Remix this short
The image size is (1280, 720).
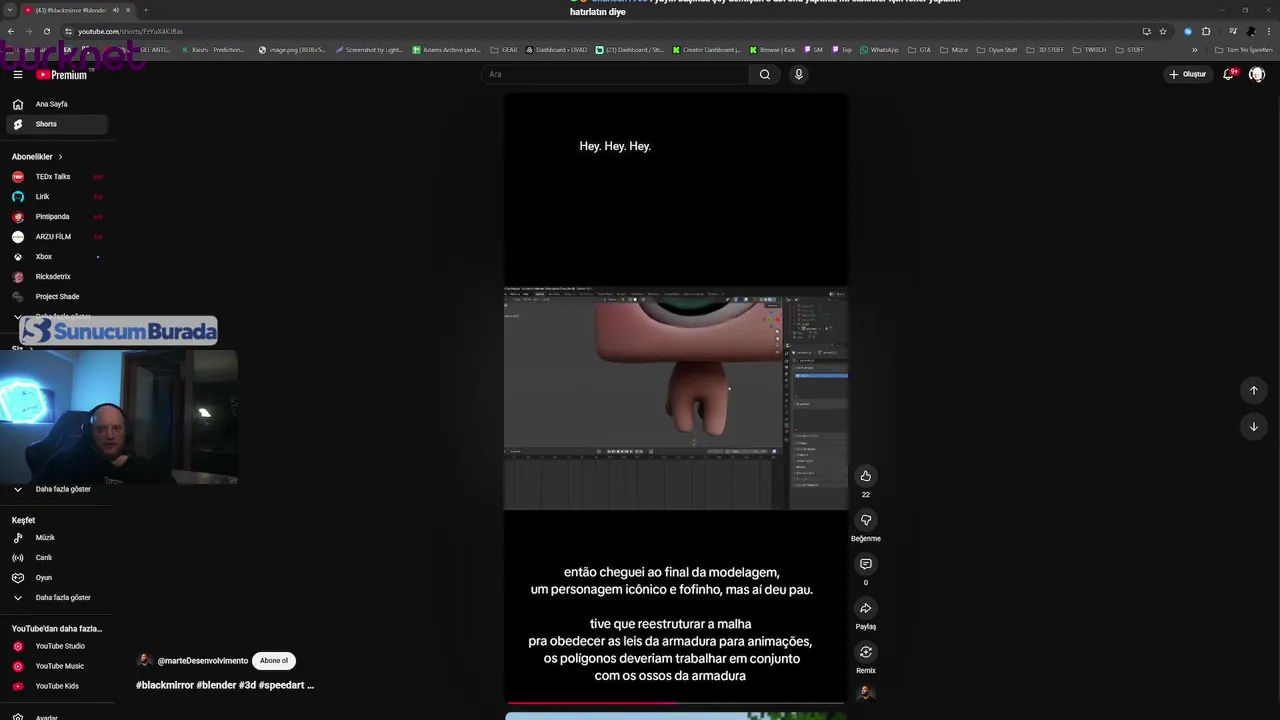(x=866, y=652)
